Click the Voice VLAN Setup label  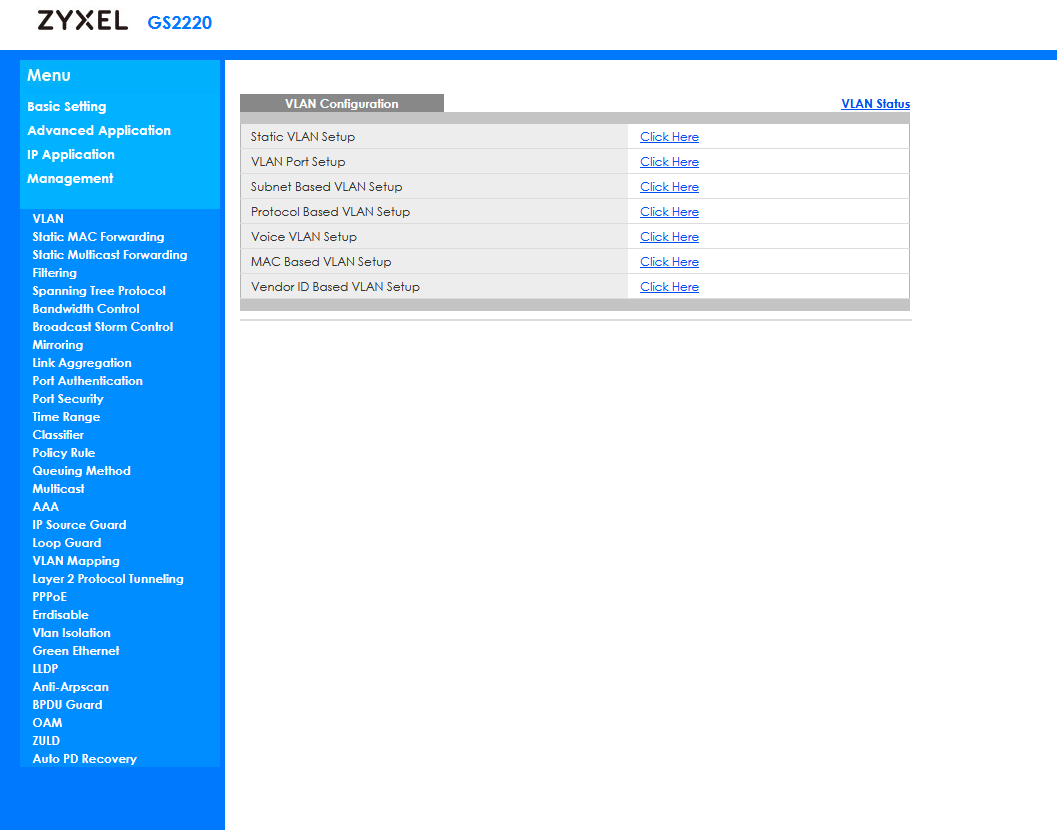303,237
